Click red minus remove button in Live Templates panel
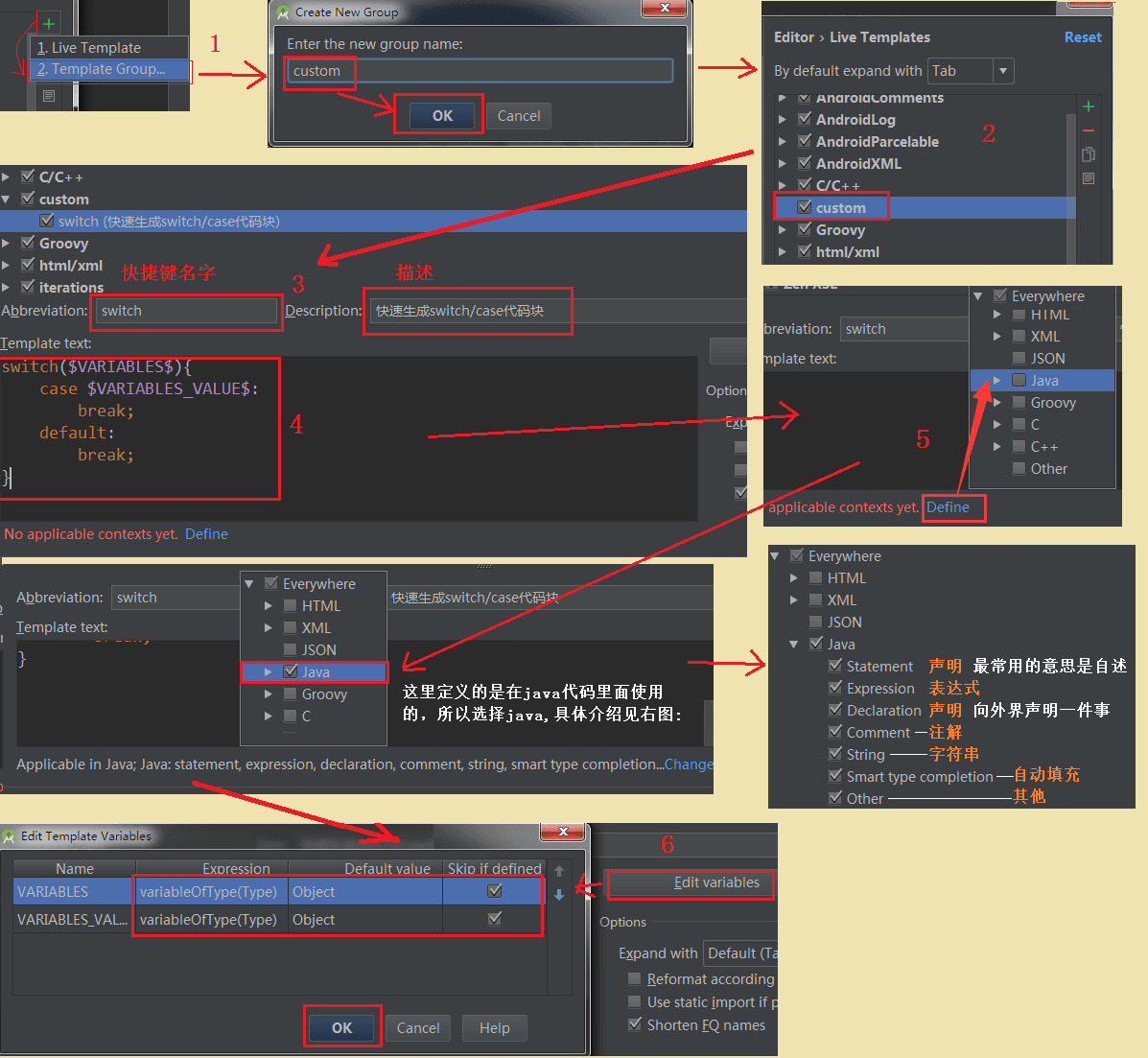1148x1058 pixels. [1088, 130]
